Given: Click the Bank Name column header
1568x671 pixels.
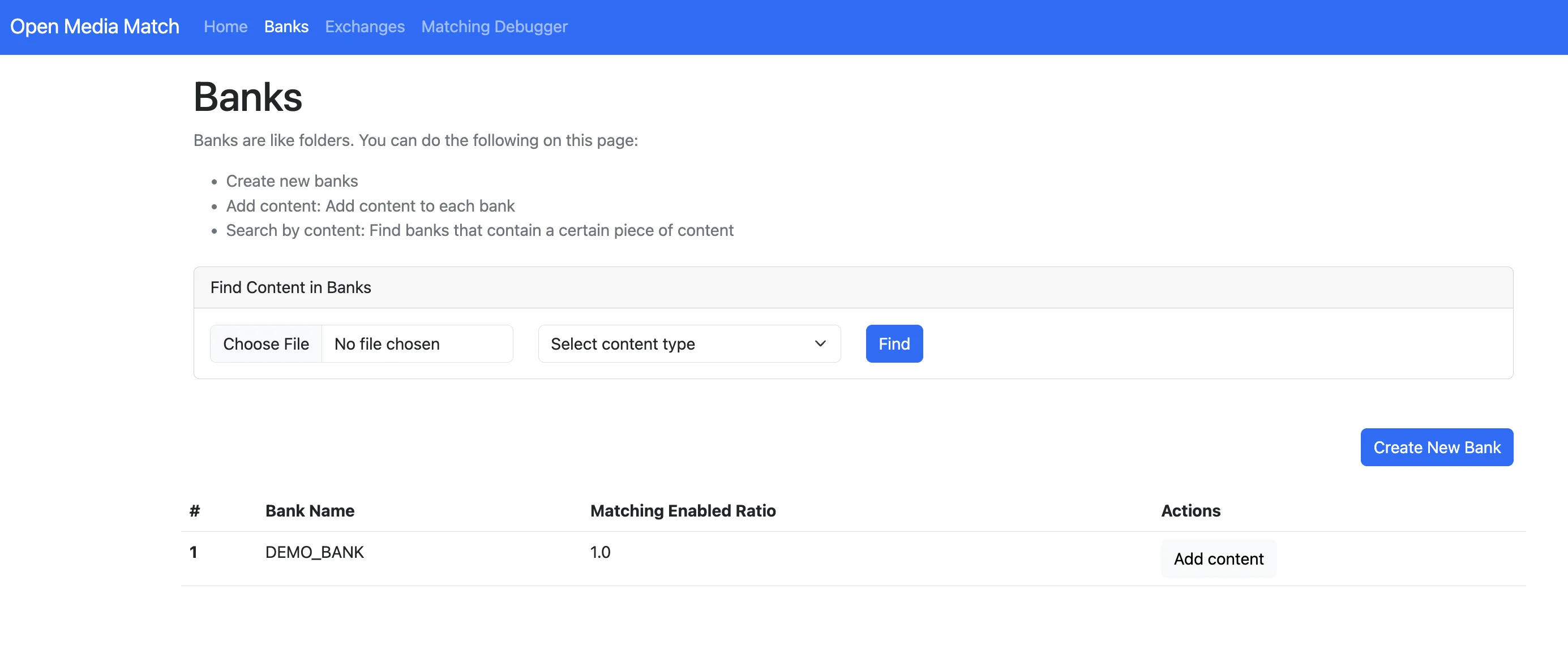Looking at the screenshot, I should 310,511.
